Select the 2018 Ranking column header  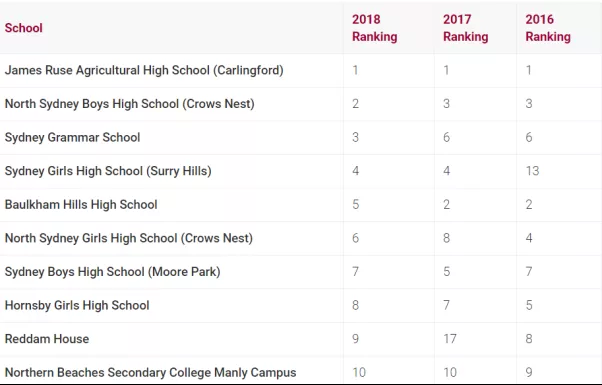pos(374,28)
